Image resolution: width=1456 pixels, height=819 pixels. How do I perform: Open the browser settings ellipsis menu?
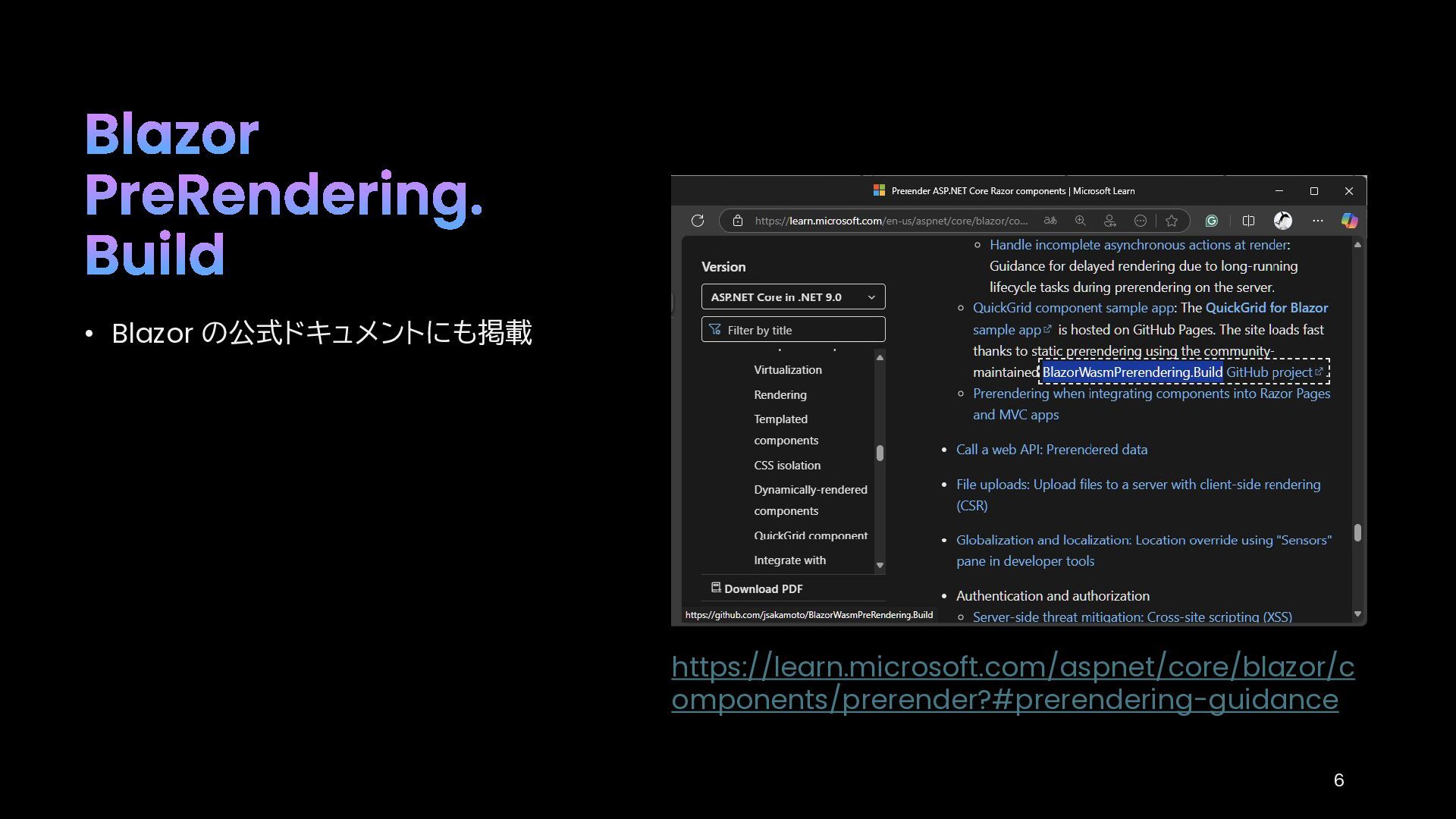1318,221
